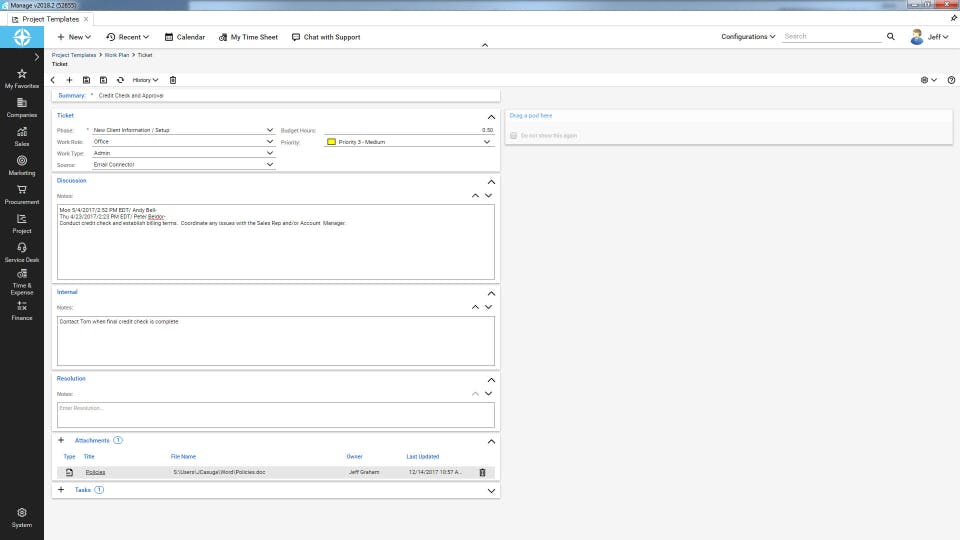
Task: Click the Discussion notes down arrow
Action: 489,195
